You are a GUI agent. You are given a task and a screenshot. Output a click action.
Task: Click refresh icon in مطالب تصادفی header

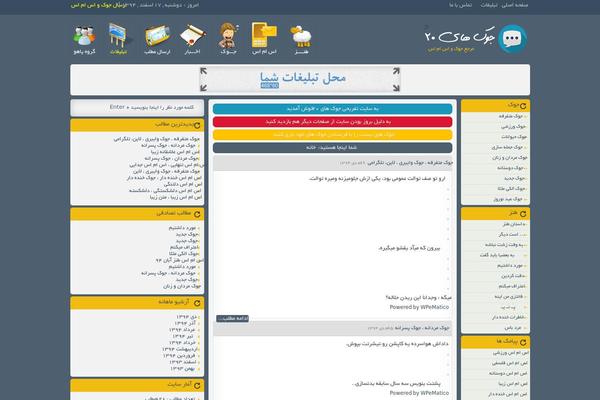[x=197, y=214]
